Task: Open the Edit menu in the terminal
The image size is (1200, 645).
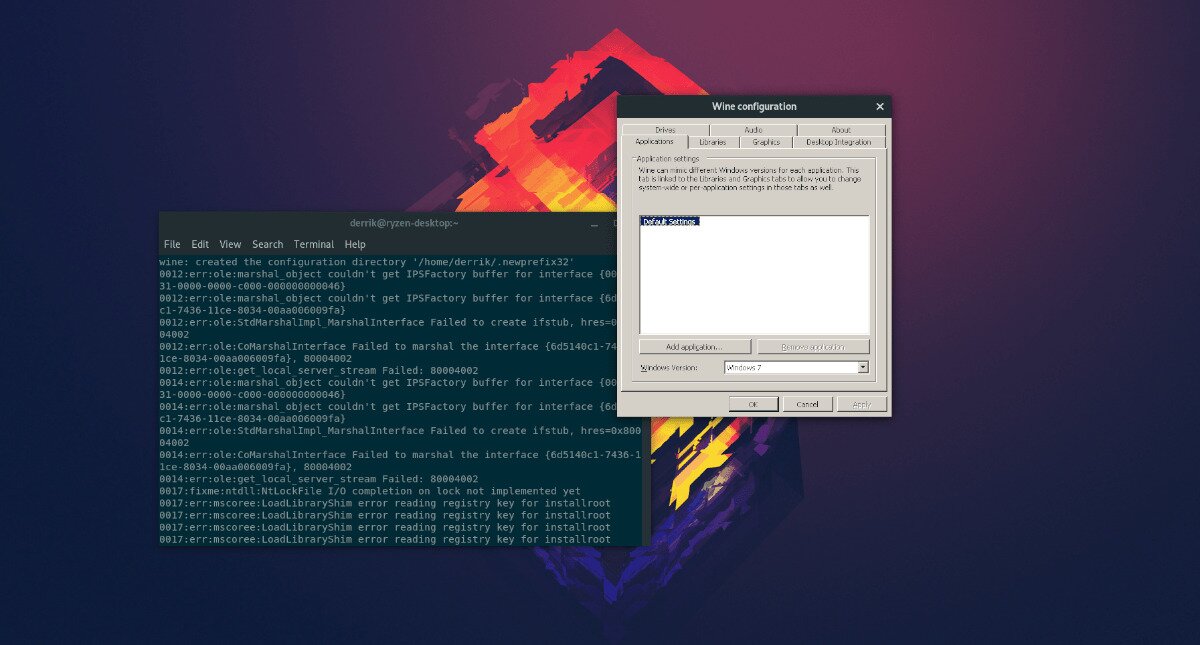Action: click(200, 243)
